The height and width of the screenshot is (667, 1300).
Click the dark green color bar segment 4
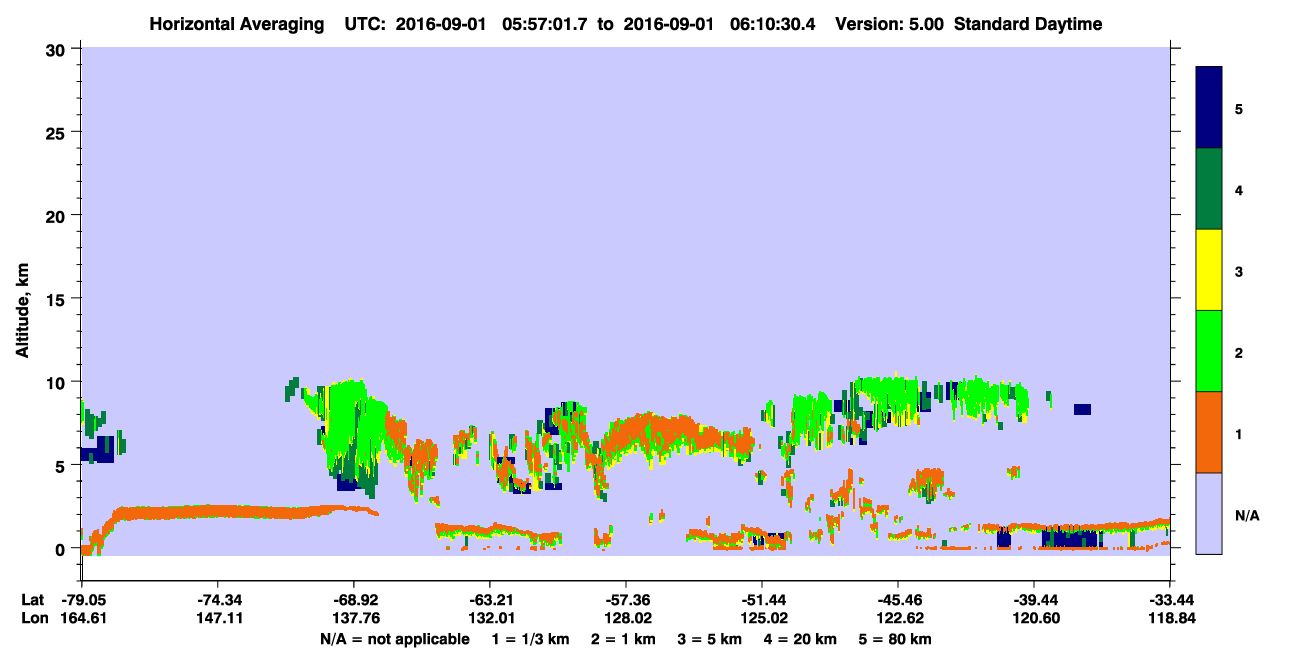(1209, 189)
